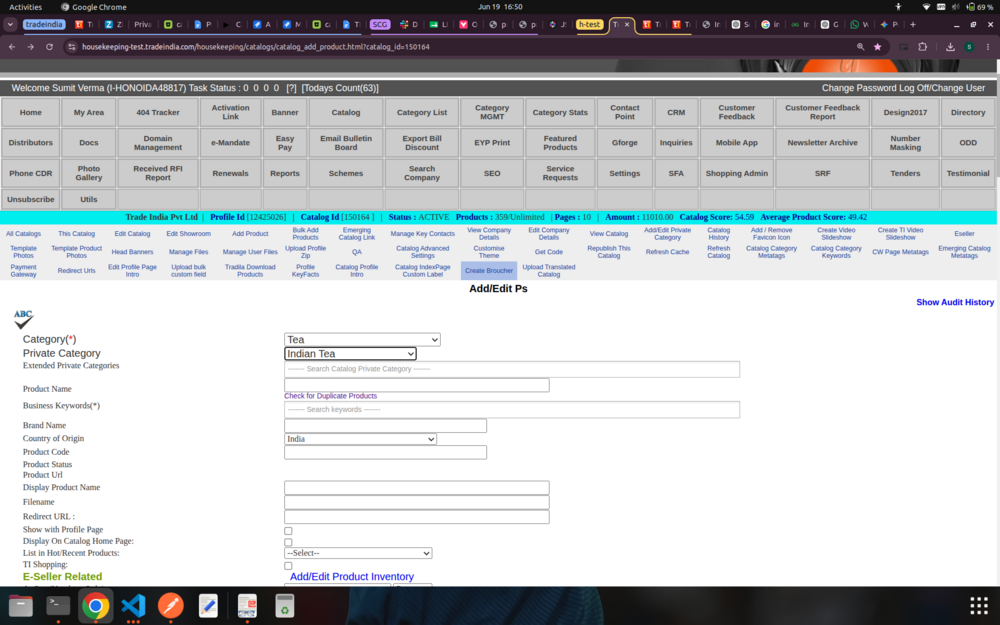Click the Redirect URL input field

point(416,517)
